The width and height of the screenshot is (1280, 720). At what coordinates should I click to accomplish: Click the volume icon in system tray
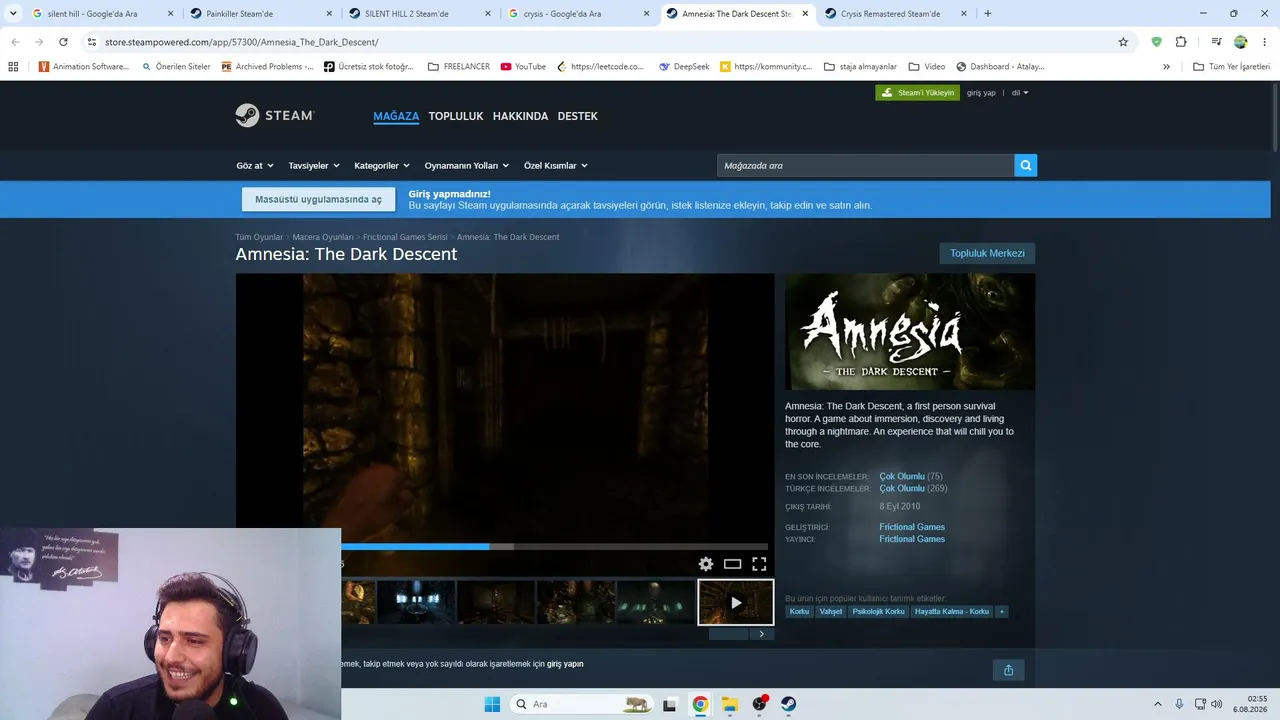click(x=1216, y=704)
